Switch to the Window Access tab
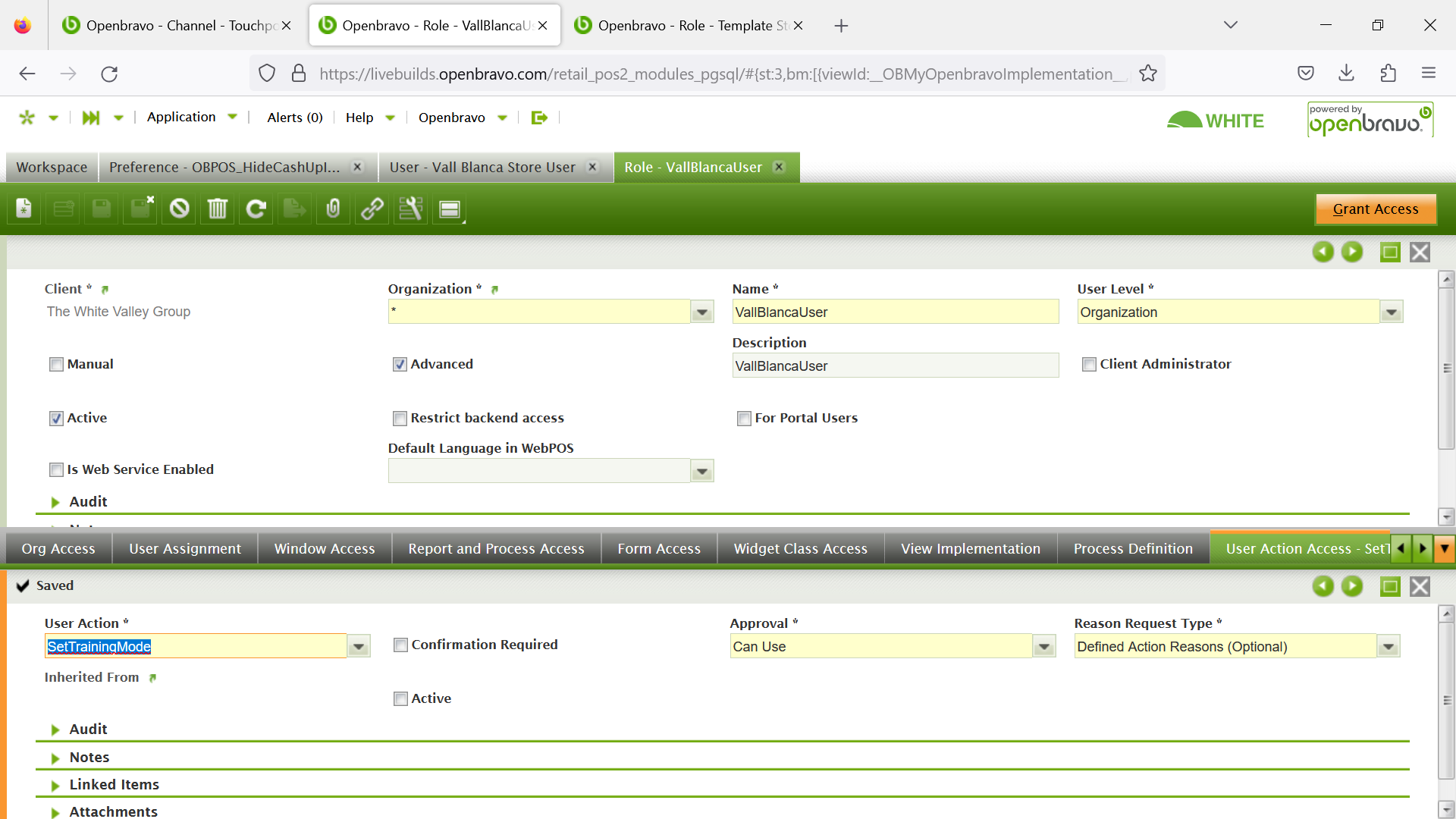This screenshot has width=1456, height=819. coord(325,549)
